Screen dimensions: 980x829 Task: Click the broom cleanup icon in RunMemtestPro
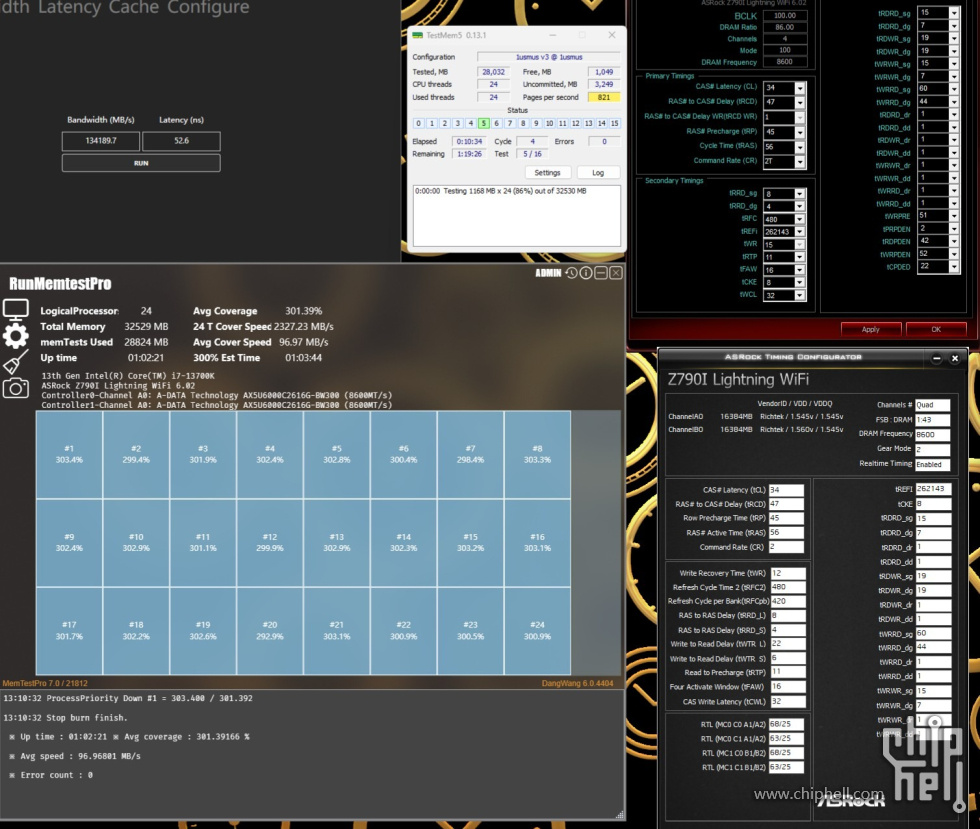point(16,362)
